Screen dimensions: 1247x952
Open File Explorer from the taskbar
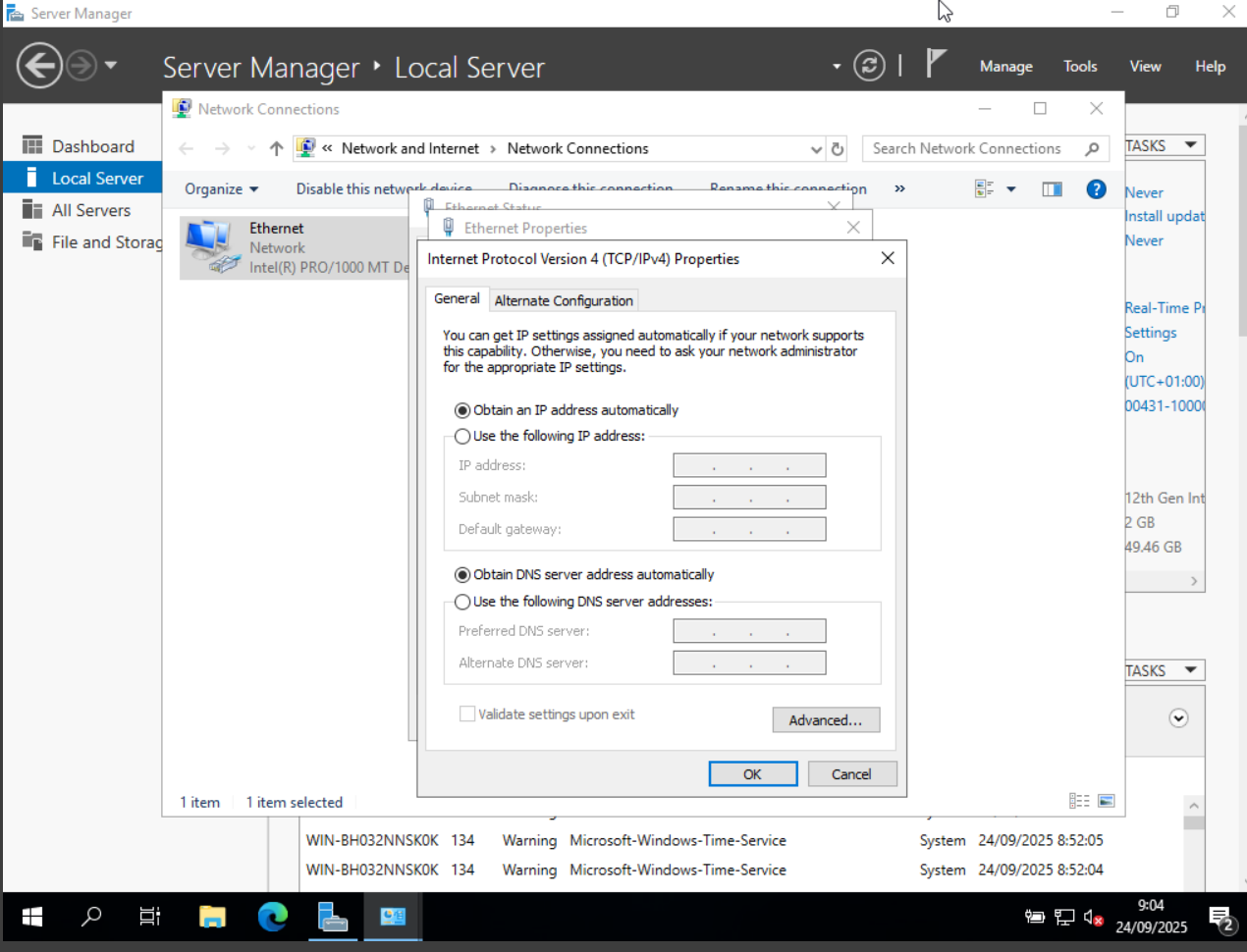pos(212,917)
